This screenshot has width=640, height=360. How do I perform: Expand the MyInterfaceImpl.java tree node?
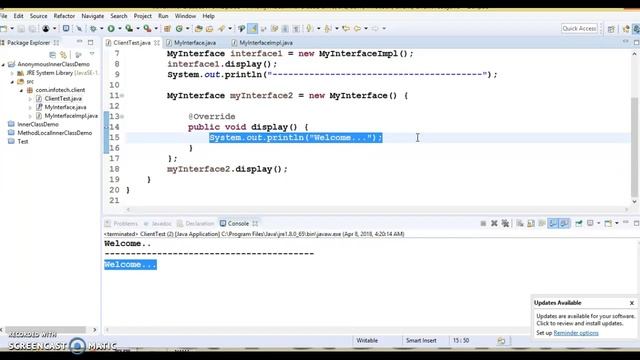30,116
